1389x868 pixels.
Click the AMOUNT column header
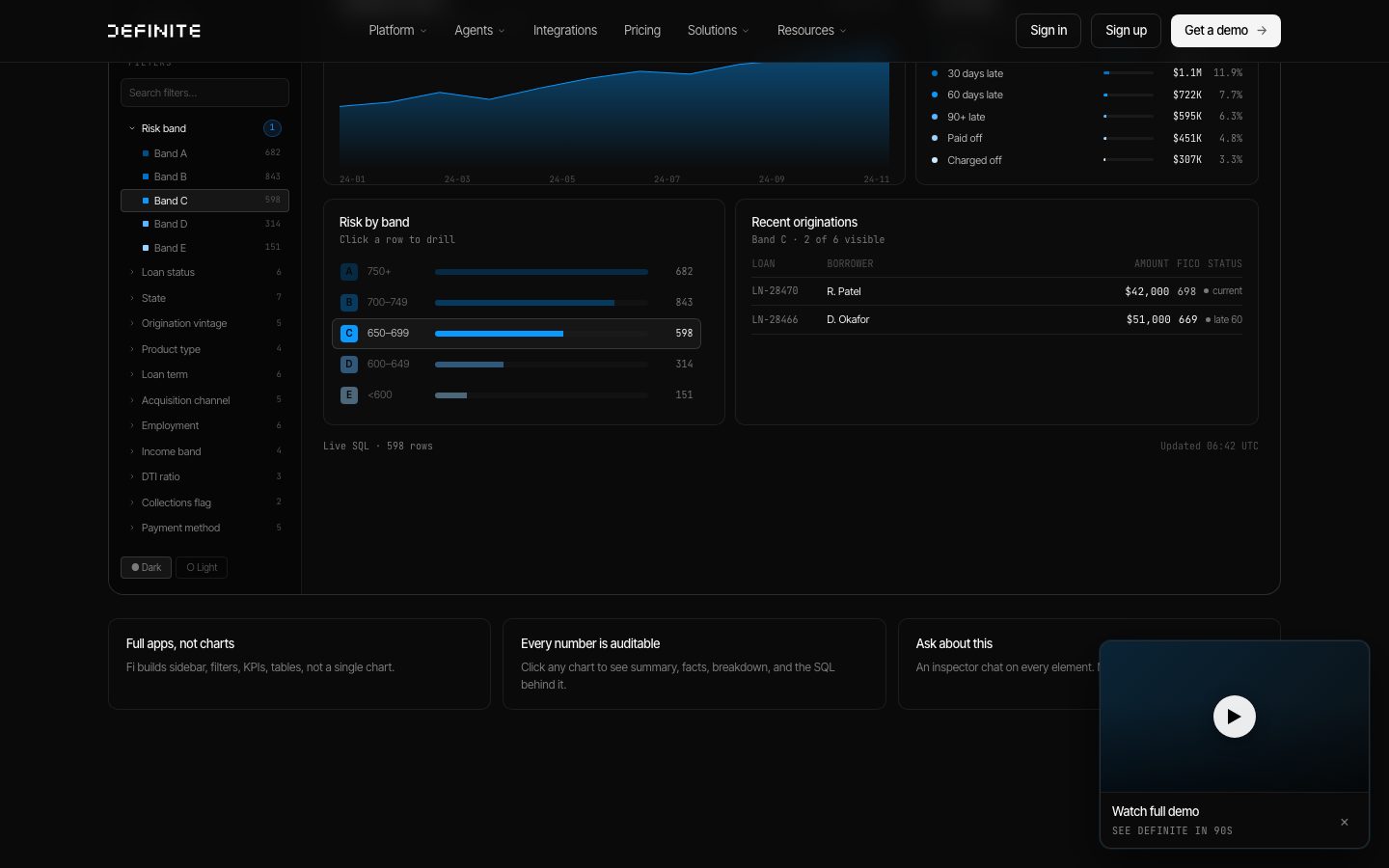1151,263
